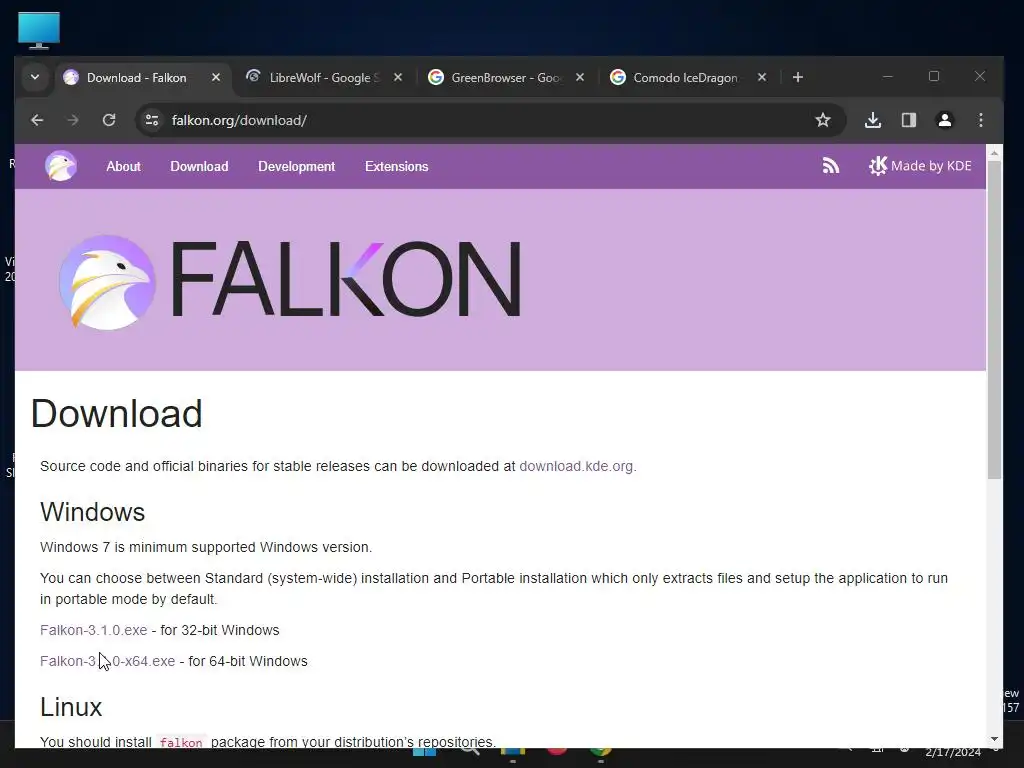Viewport: 1024px width, 768px height.
Task: Toggle the side panel icon
Action: [908, 120]
